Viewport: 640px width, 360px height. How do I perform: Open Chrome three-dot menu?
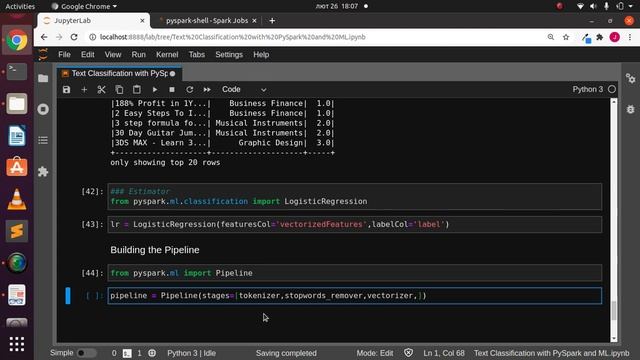(x=630, y=37)
